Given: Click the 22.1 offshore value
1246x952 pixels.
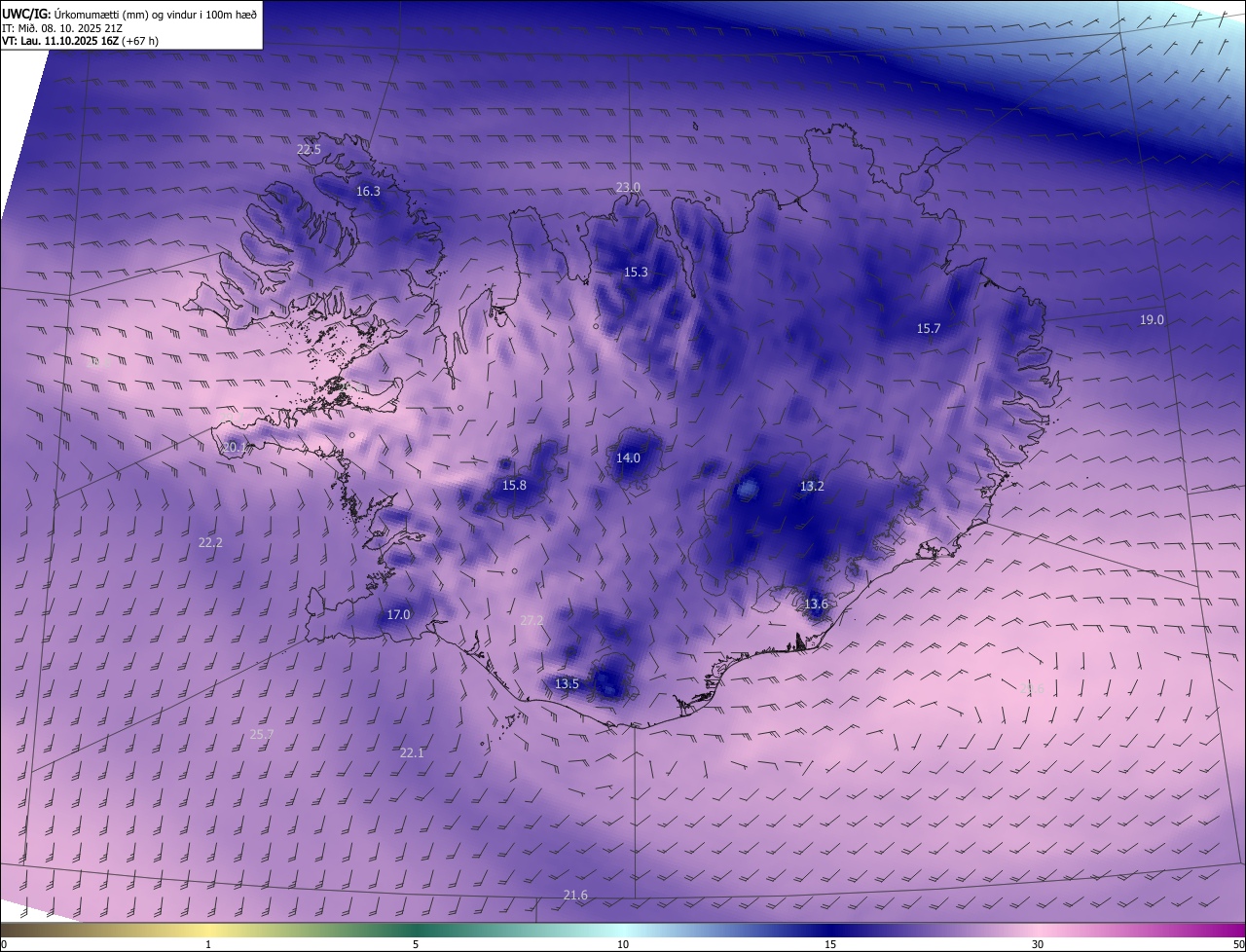Looking at the screenshot, I should tap(412, 752).
